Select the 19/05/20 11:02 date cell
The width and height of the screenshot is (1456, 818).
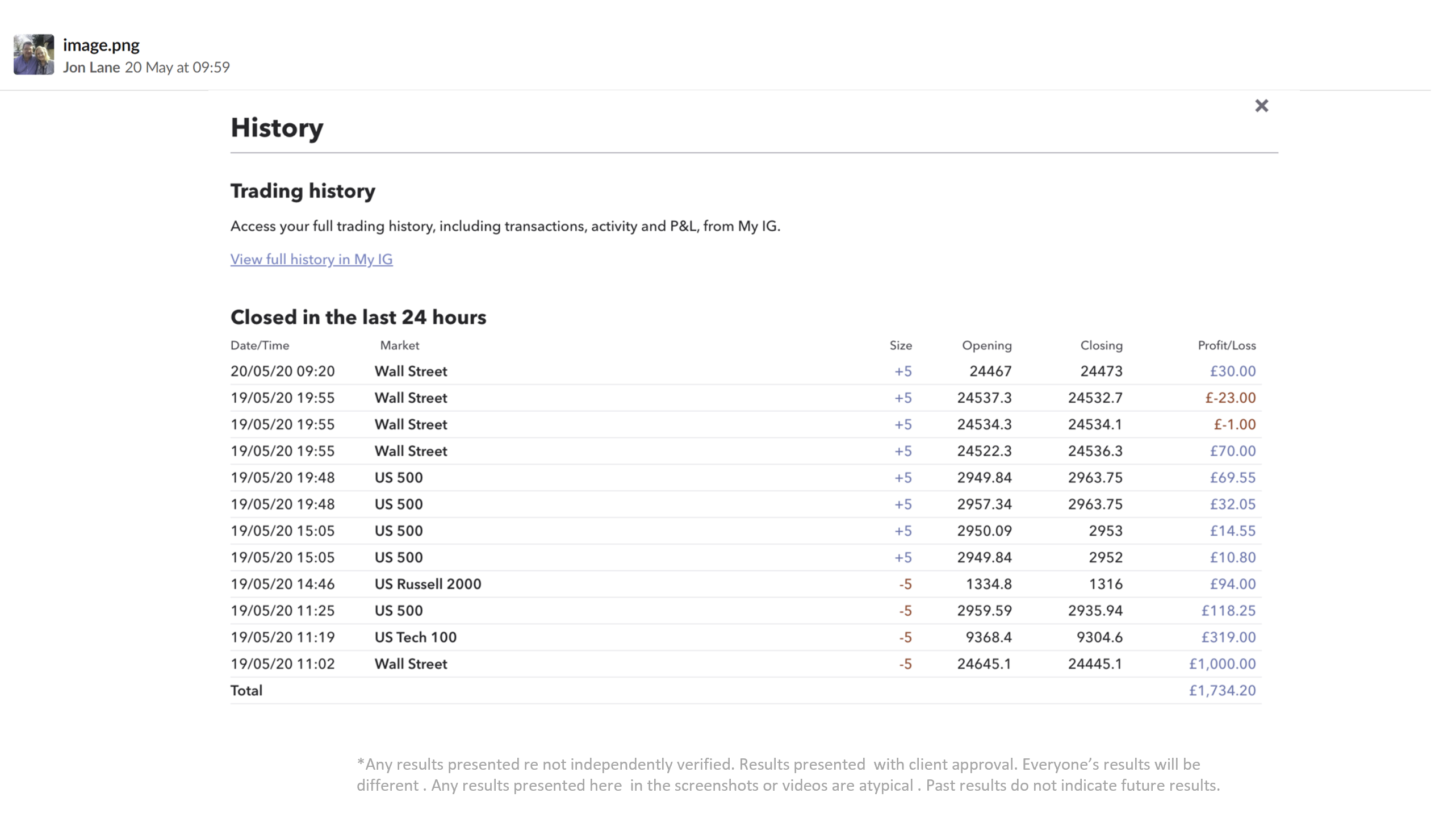pos(282,664)
